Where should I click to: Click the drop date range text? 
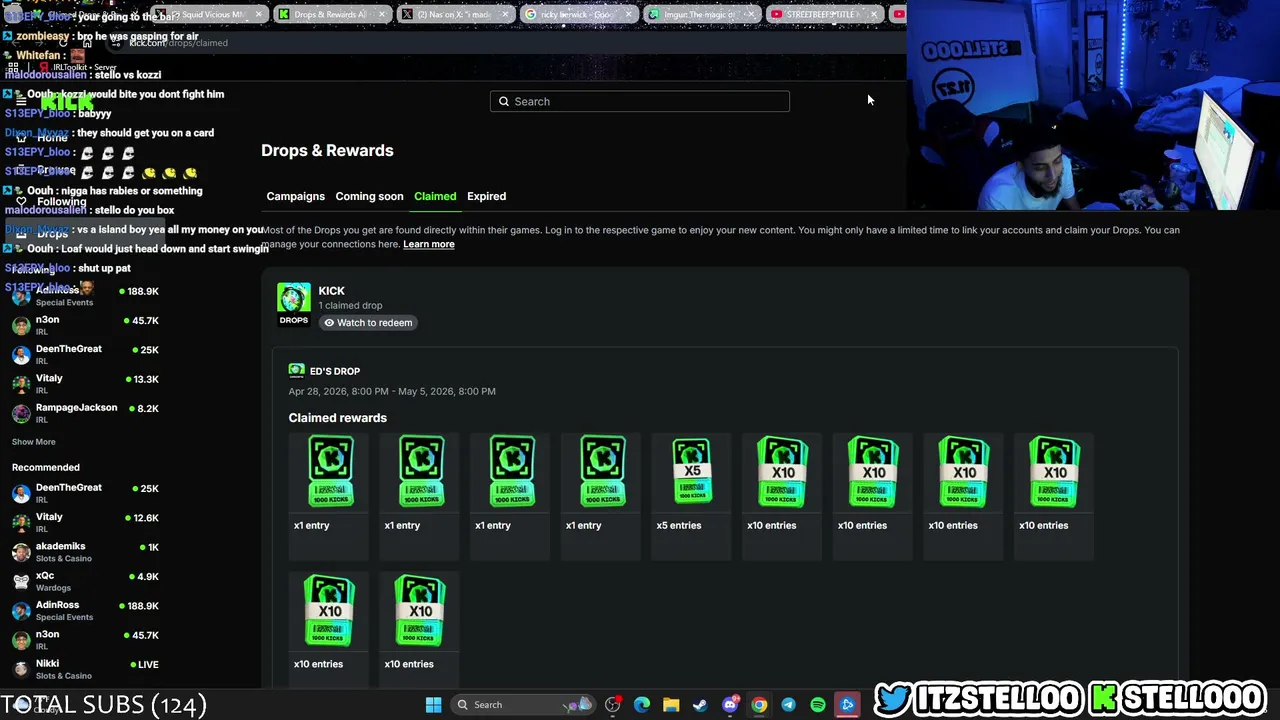click(392, 391)
